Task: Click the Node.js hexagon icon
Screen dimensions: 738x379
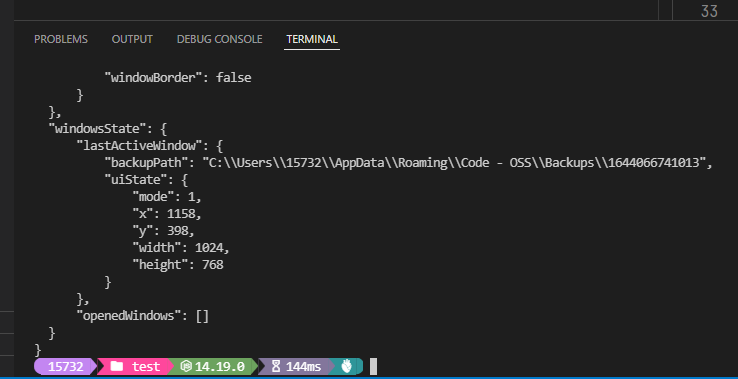Action: pyautogui.click(x=186, y=366)
